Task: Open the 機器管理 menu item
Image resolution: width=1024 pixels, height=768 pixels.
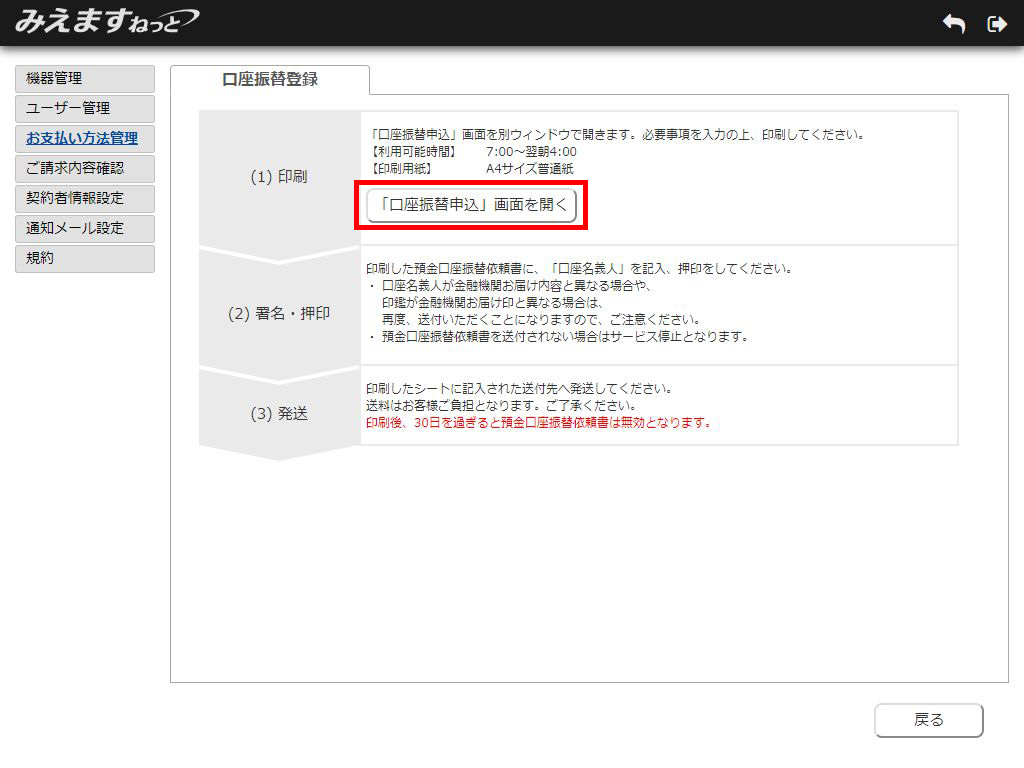Action: pos(85,78)
